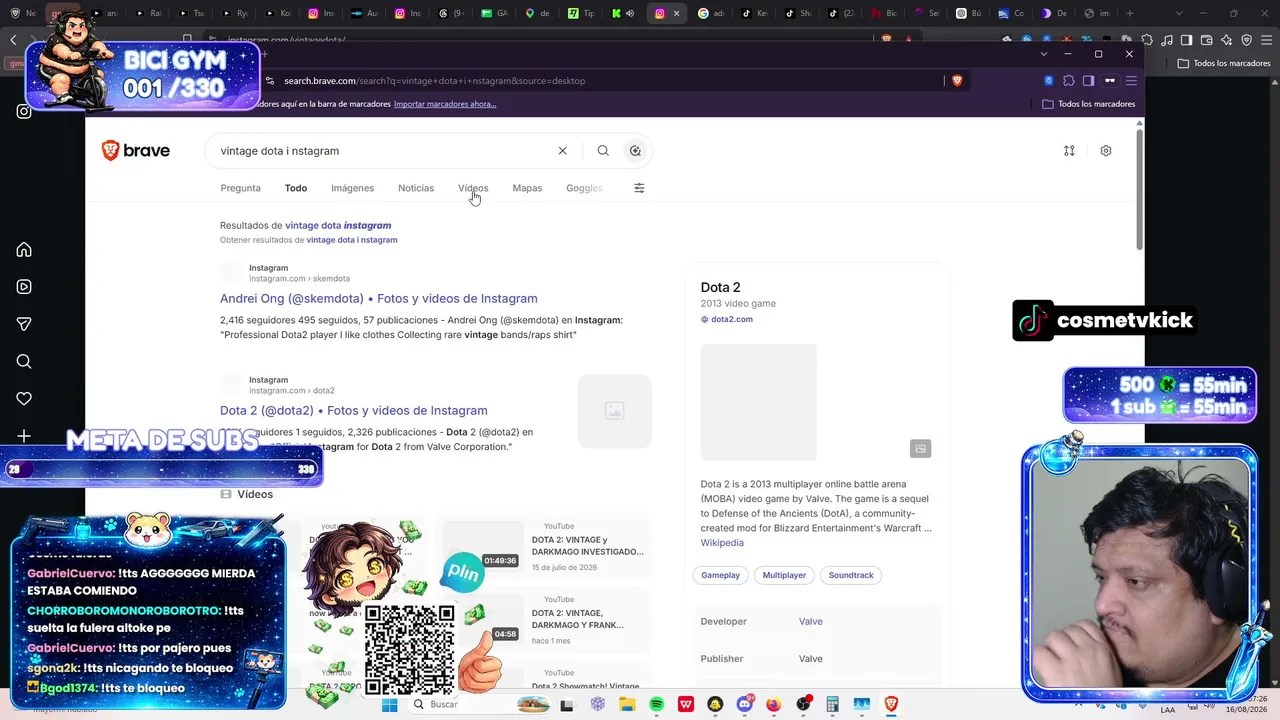Open Discord from the taskbar

744,705
